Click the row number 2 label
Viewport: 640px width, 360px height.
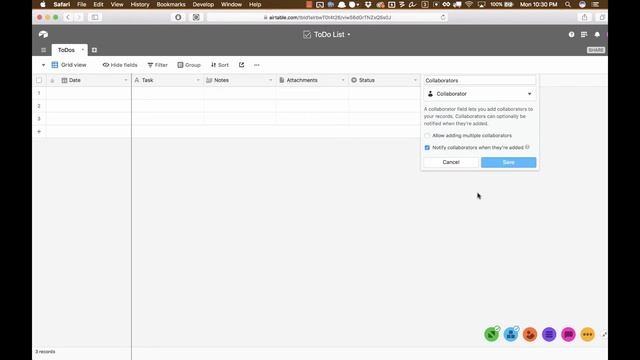(39, 106)
